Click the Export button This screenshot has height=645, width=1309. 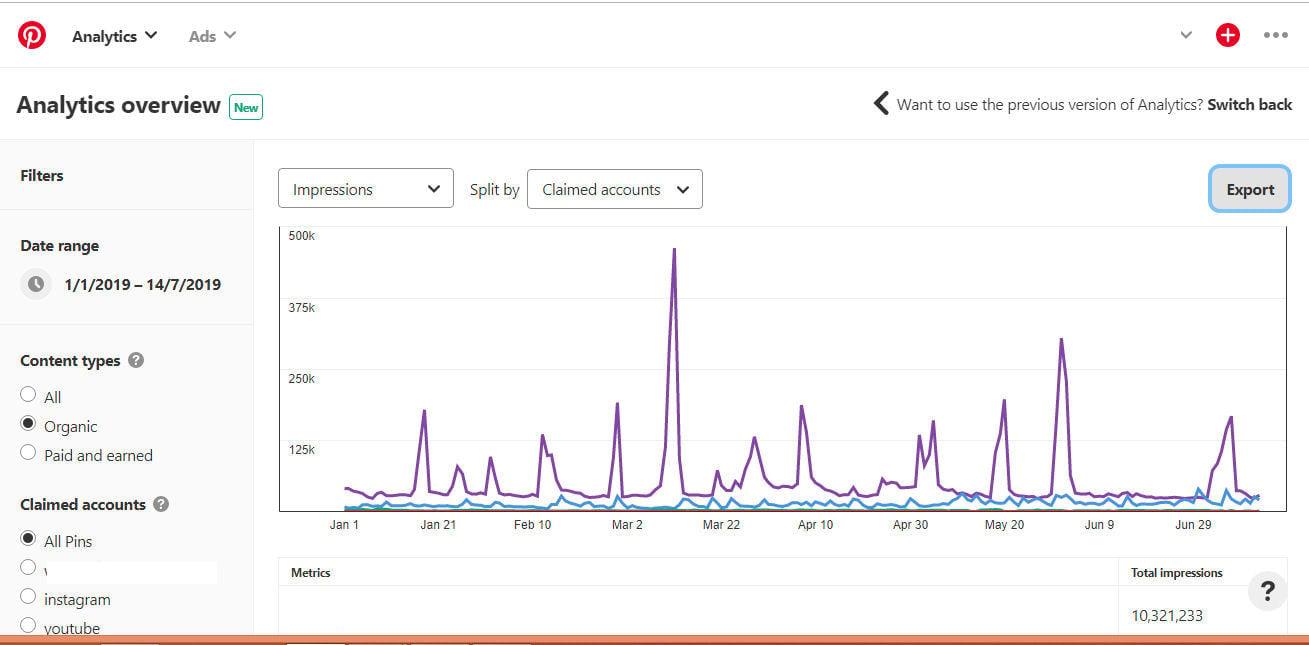click(x=1249, y=190)
